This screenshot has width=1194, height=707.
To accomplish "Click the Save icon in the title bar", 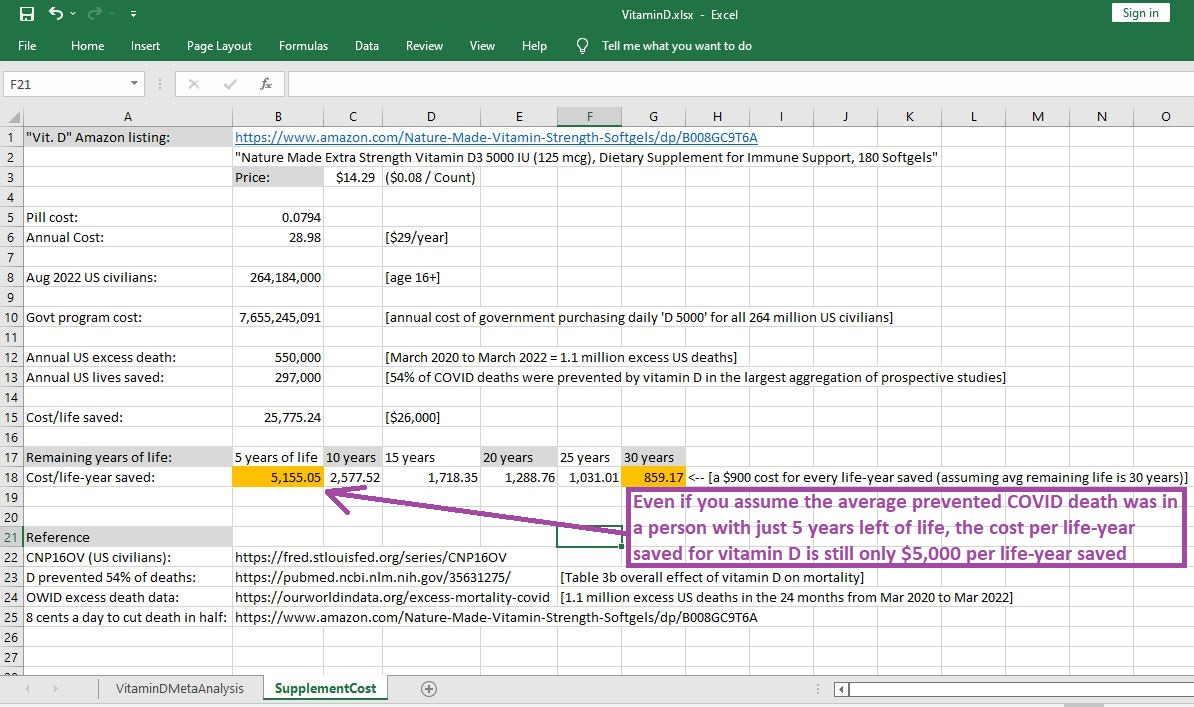I will 27,14.
